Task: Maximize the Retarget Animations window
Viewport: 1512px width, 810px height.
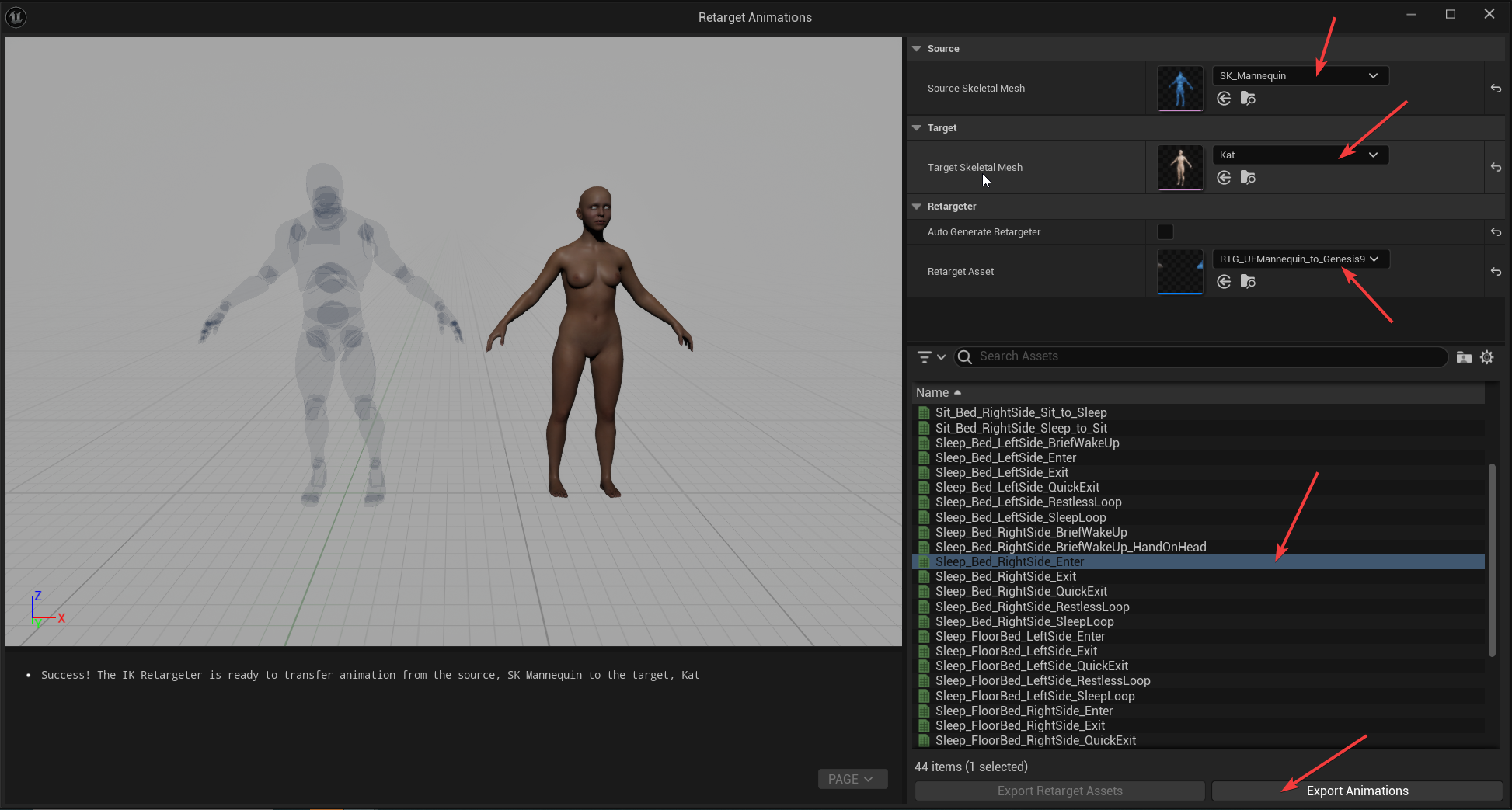Action: [1450, 14]
